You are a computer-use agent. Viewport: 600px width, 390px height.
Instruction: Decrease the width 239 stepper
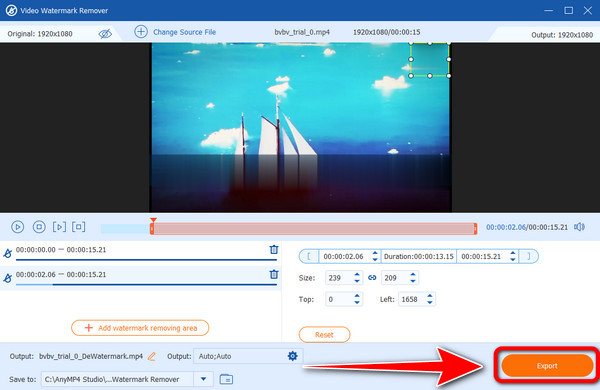pos(357,281)
